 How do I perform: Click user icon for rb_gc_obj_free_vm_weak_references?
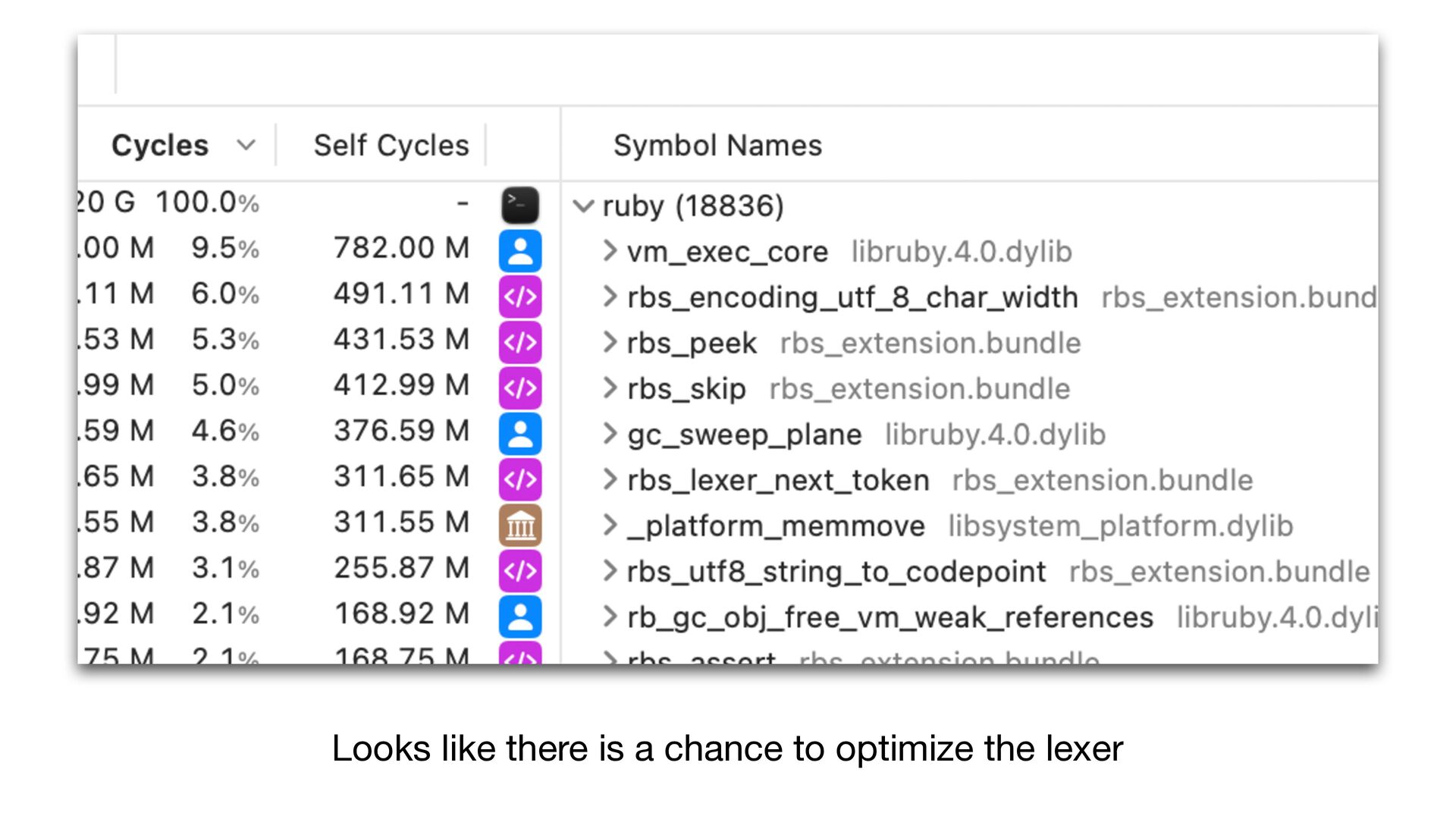(x=520, y=617)
